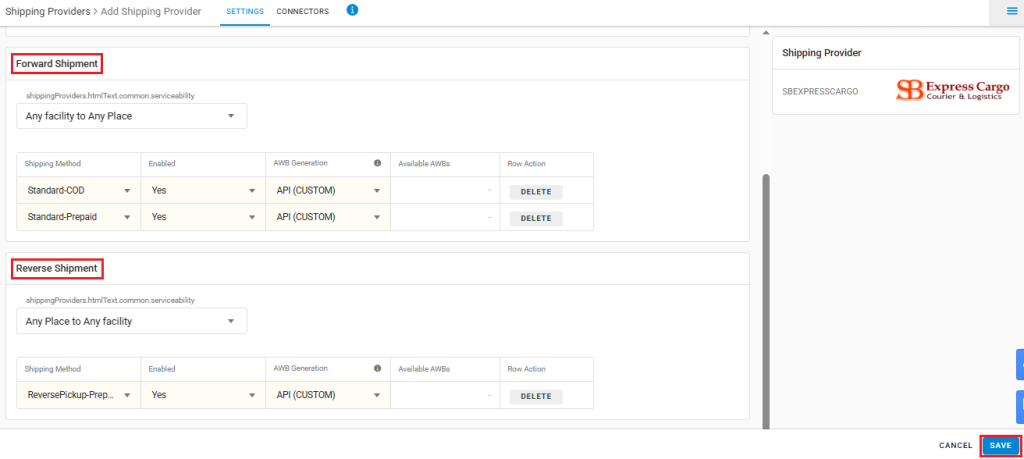Click the scroll-up arrow above the scrollbar

coord(766,33)
